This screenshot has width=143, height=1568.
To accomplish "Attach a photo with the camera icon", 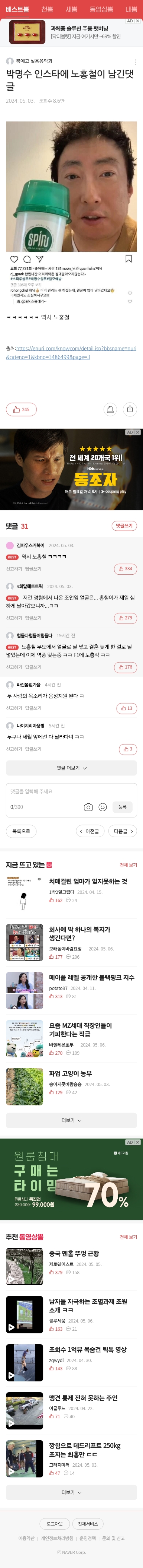I will point(88,807).
